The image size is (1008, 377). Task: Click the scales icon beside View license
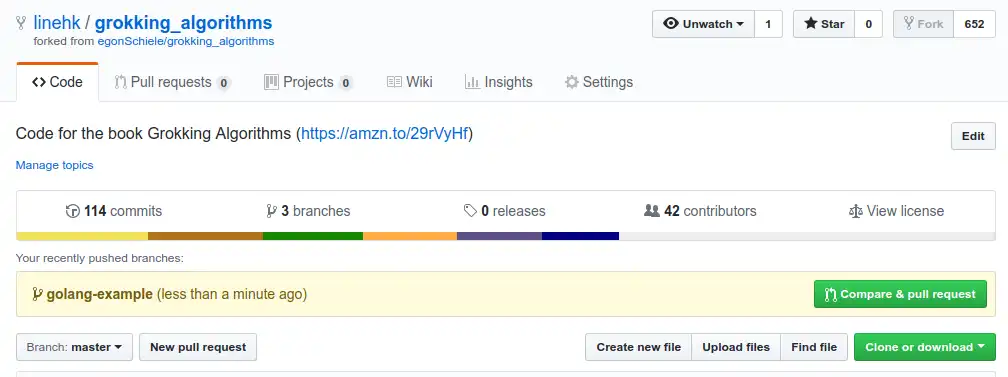pyautogui.click(x=856, y=211)
